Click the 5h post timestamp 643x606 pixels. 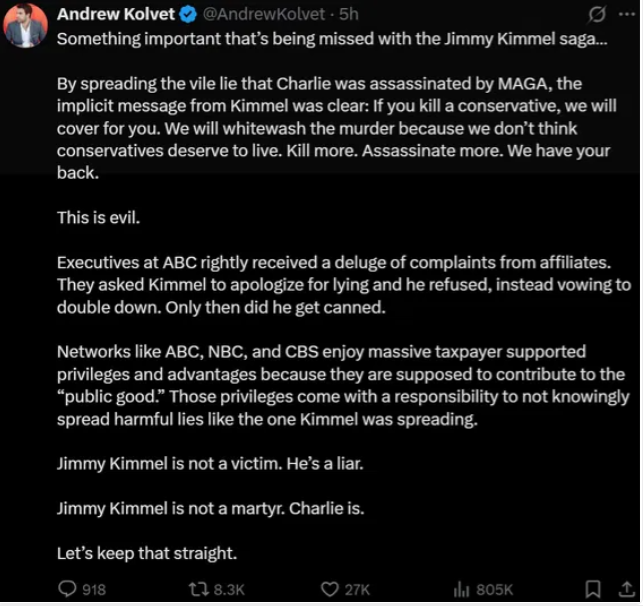click(x=349, y=14)
